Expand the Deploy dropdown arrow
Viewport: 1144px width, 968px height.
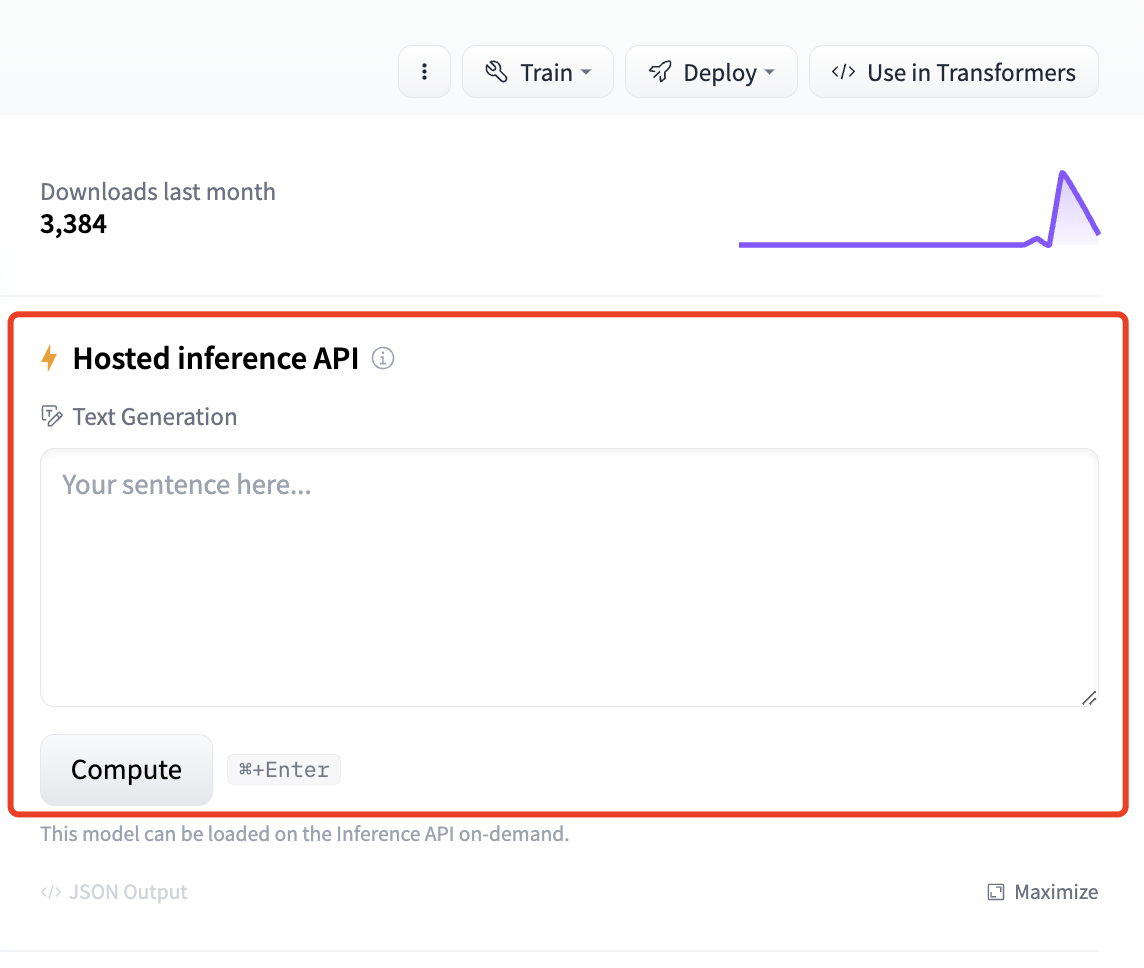click(770, 72)
